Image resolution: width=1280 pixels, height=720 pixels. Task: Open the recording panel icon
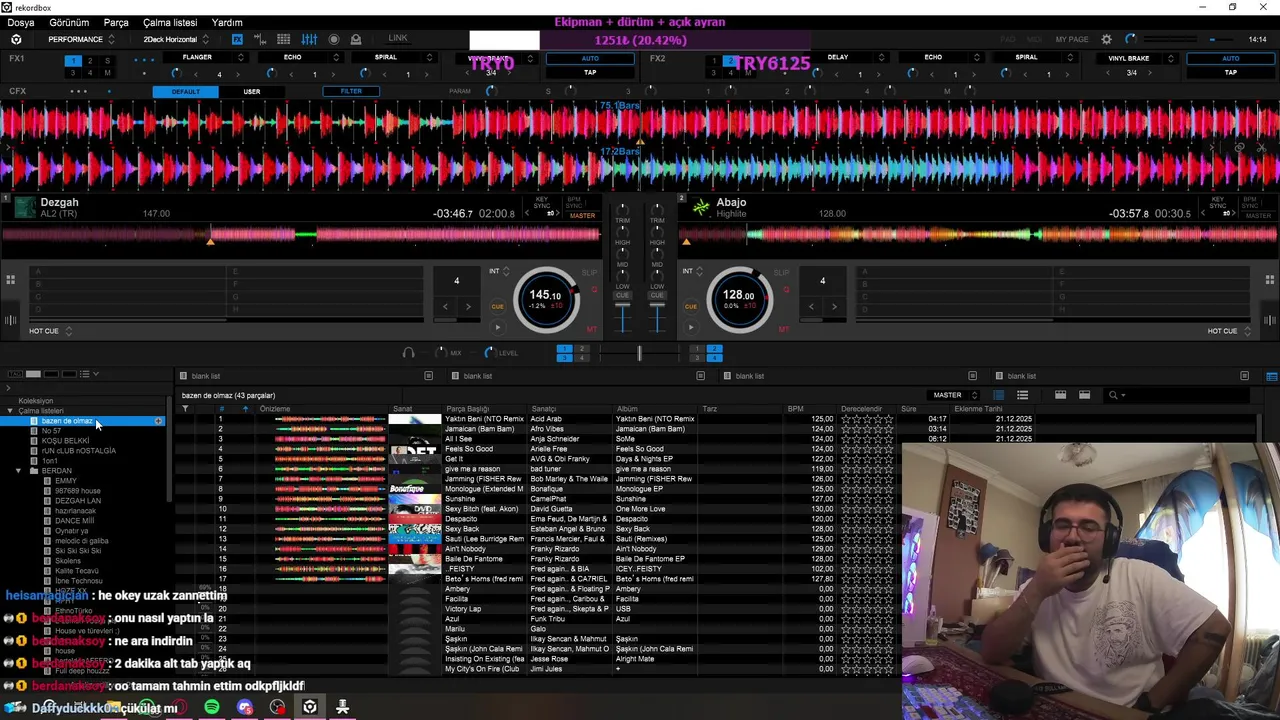(x=334, y=39)
